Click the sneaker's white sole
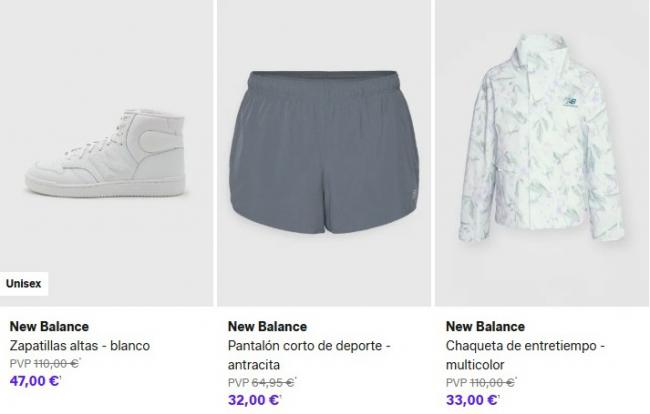650x414 pixels. (106, 187)
